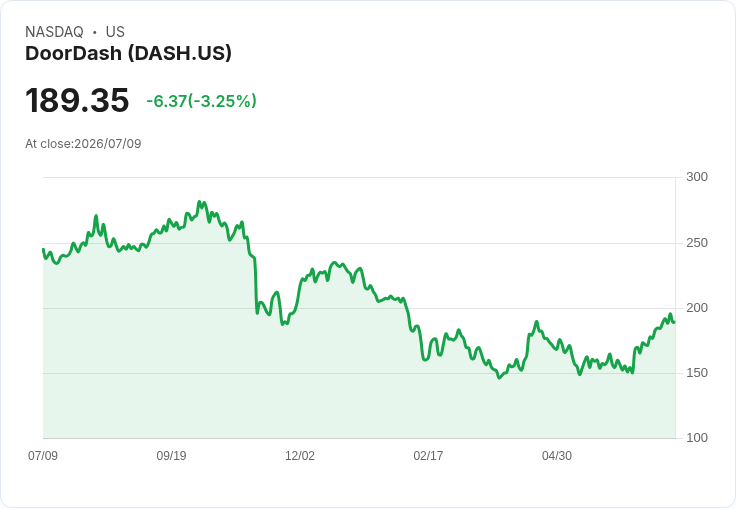The image size is (736, 508).
Task: Click the chart's highest peak near 280
Action: [x=199, y=202]
